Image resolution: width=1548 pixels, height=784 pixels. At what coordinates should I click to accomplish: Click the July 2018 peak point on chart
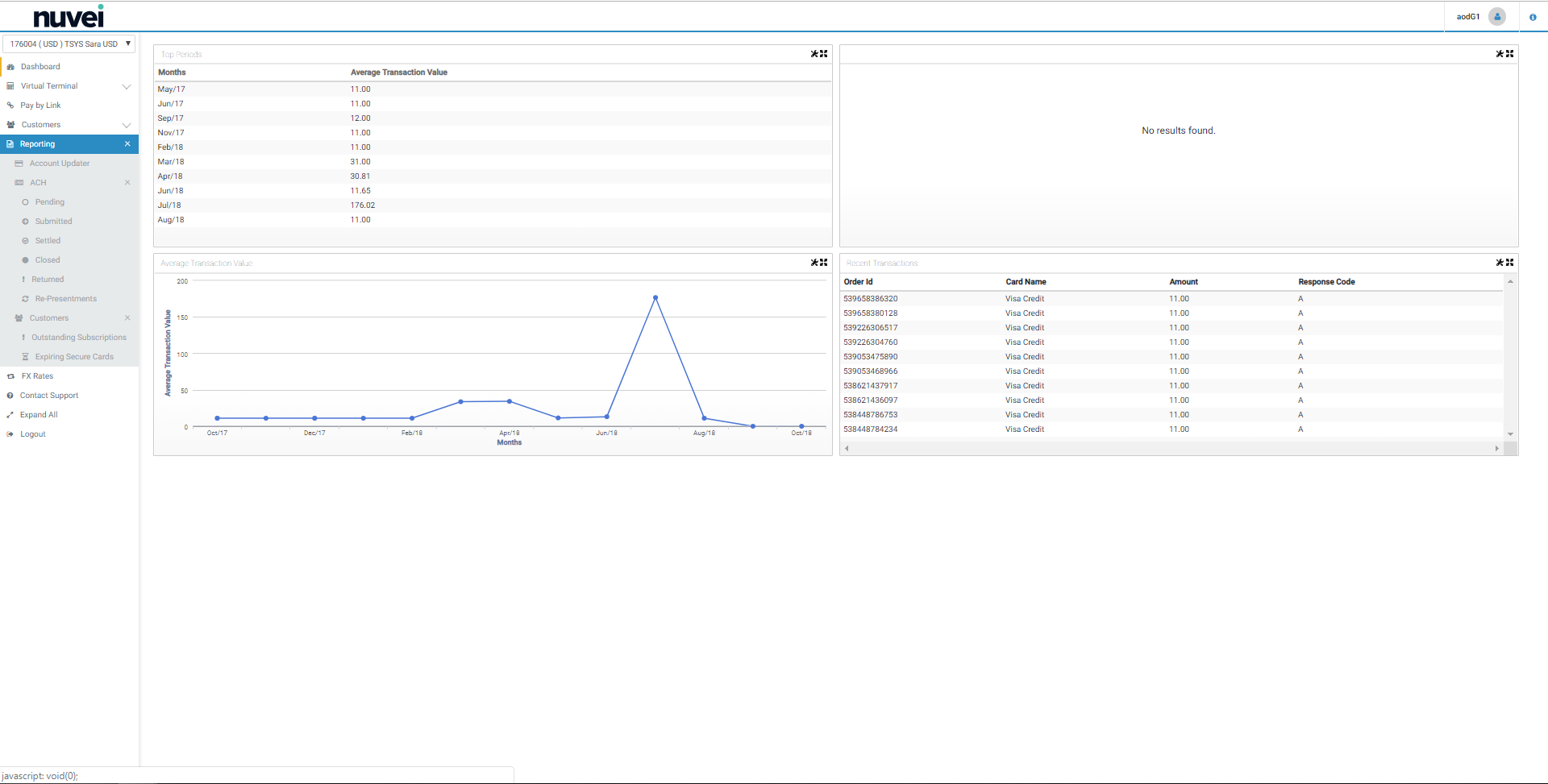tap(655, 297)
